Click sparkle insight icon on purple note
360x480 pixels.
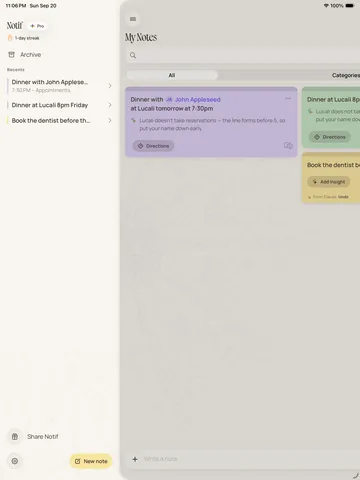[x=134, y=120]
